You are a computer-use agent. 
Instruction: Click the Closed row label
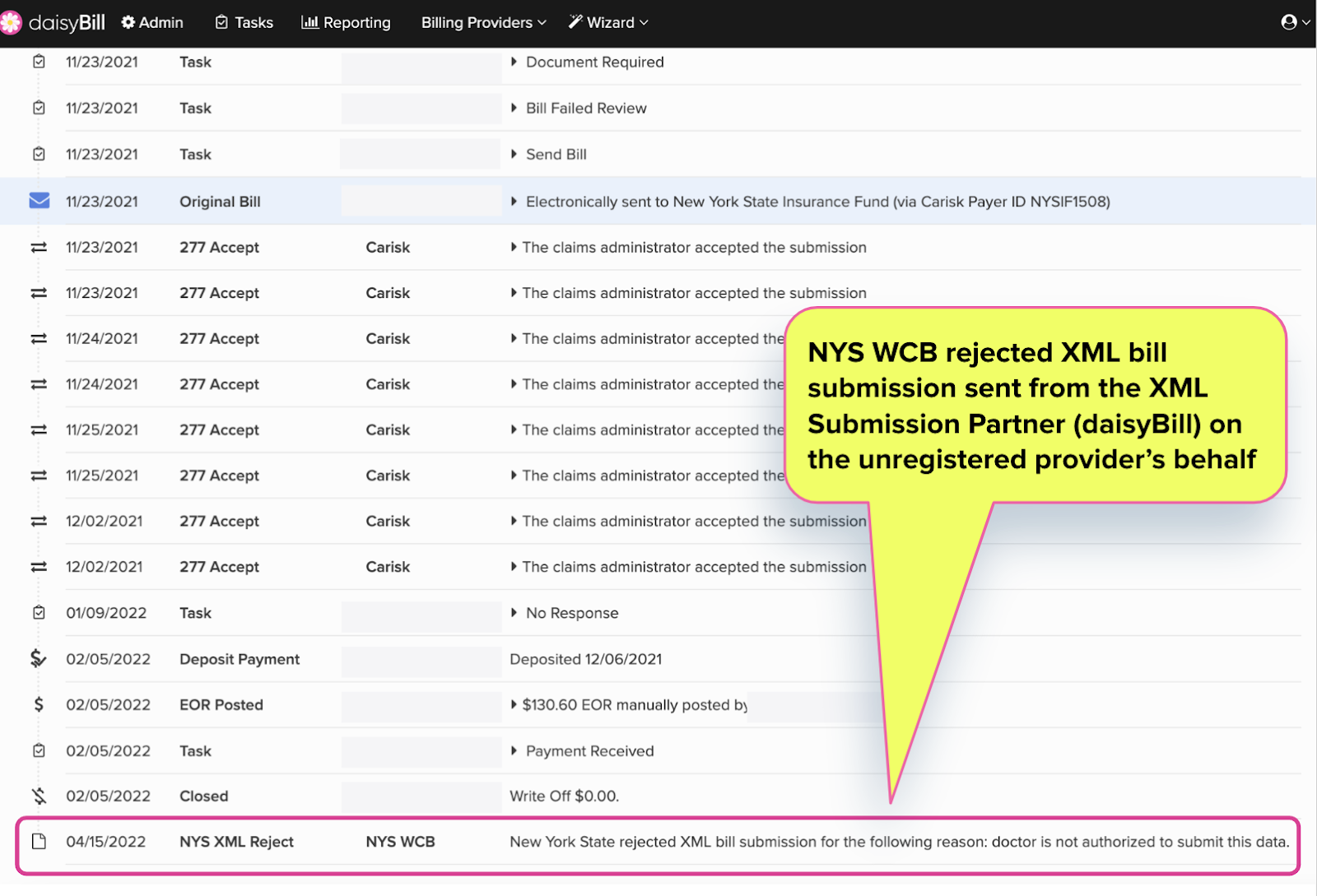coord(203,796)
